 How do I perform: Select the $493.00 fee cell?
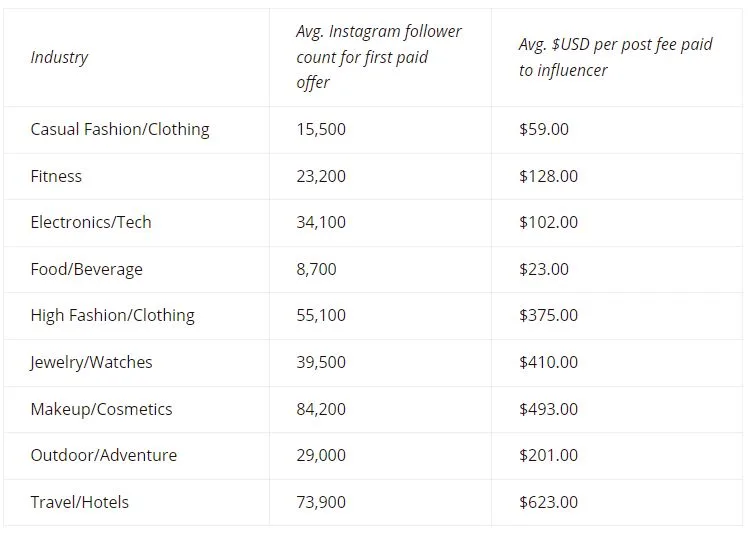[x=548, y=409]
